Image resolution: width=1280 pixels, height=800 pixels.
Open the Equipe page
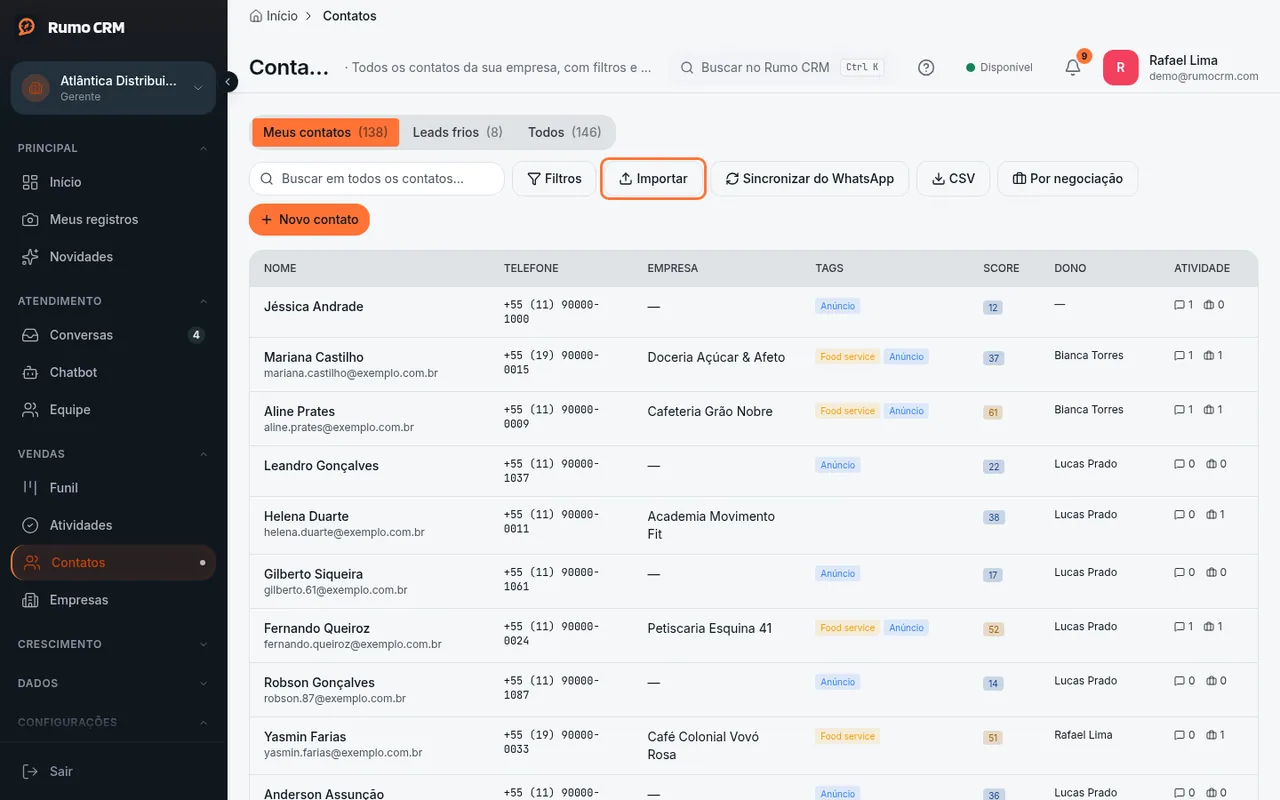113,409
